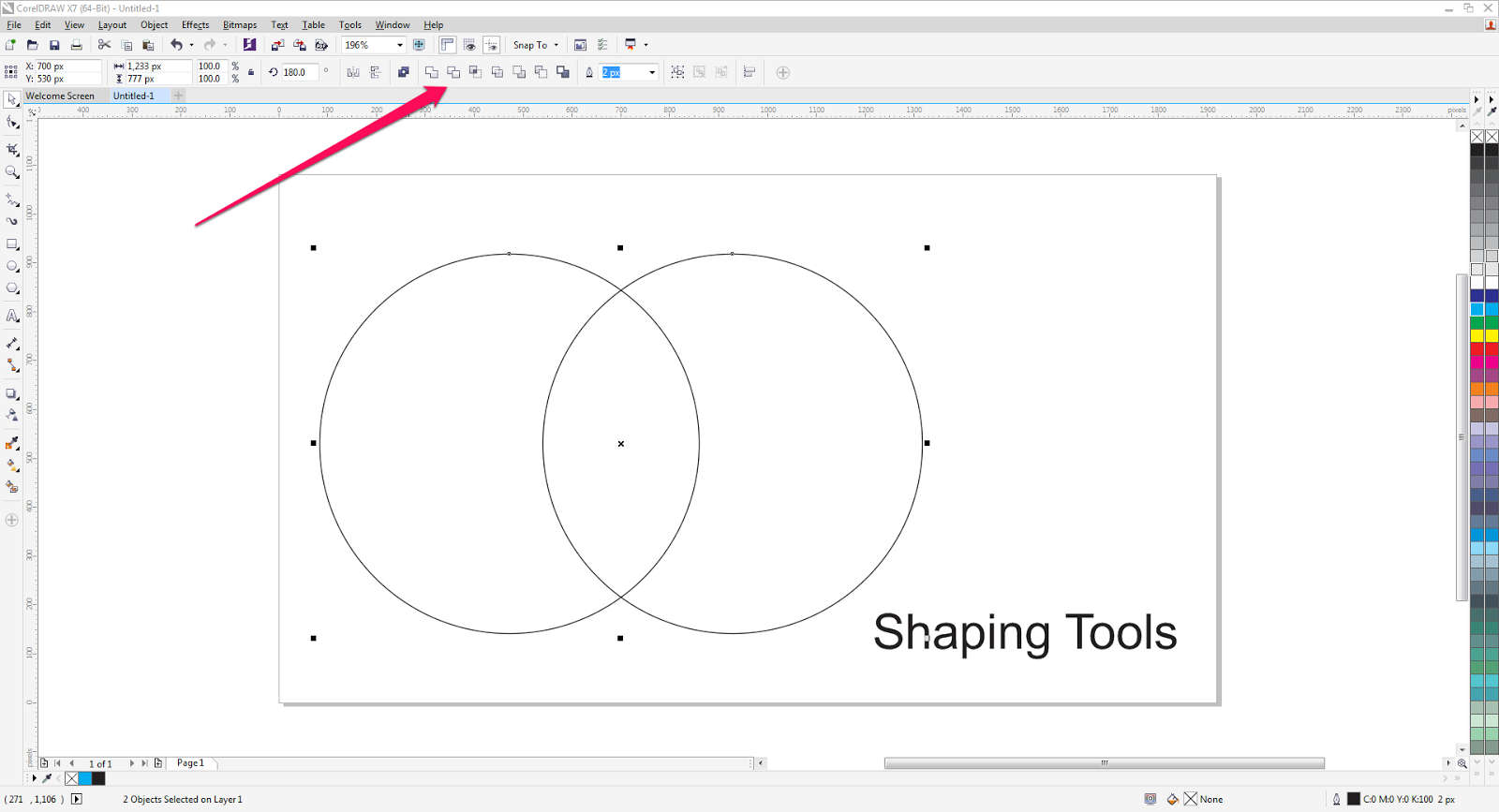Go to the next page arrow
Viewport: 1499px width, 812px height.
click(x=131, y=763)
